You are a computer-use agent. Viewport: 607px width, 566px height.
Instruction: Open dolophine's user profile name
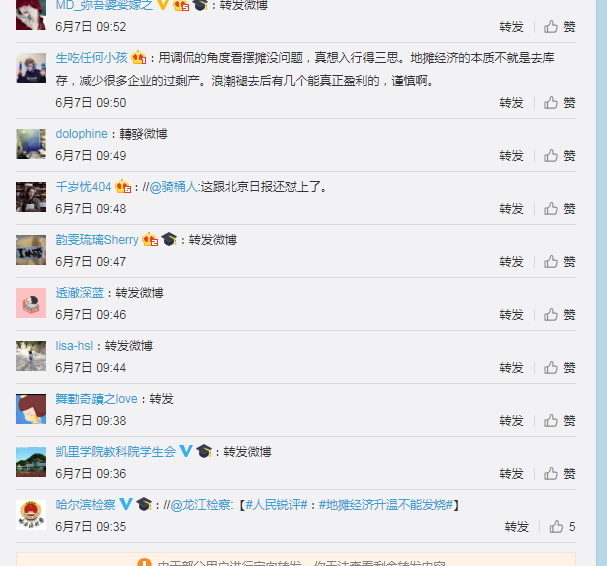pyautogui.click(x=82, y=134)
